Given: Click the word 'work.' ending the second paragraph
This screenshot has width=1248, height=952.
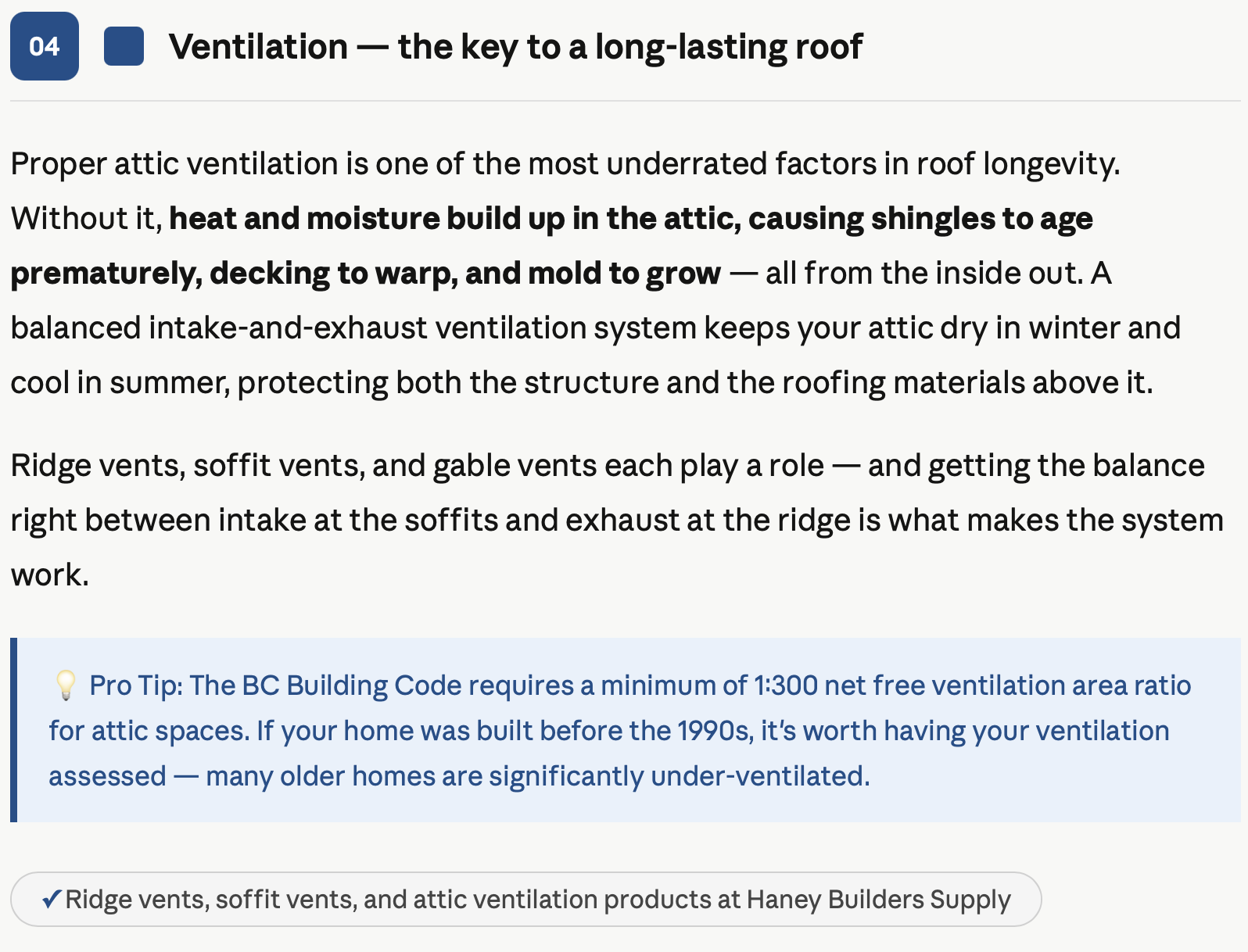Looking at the screenshot, I should 50,575.
